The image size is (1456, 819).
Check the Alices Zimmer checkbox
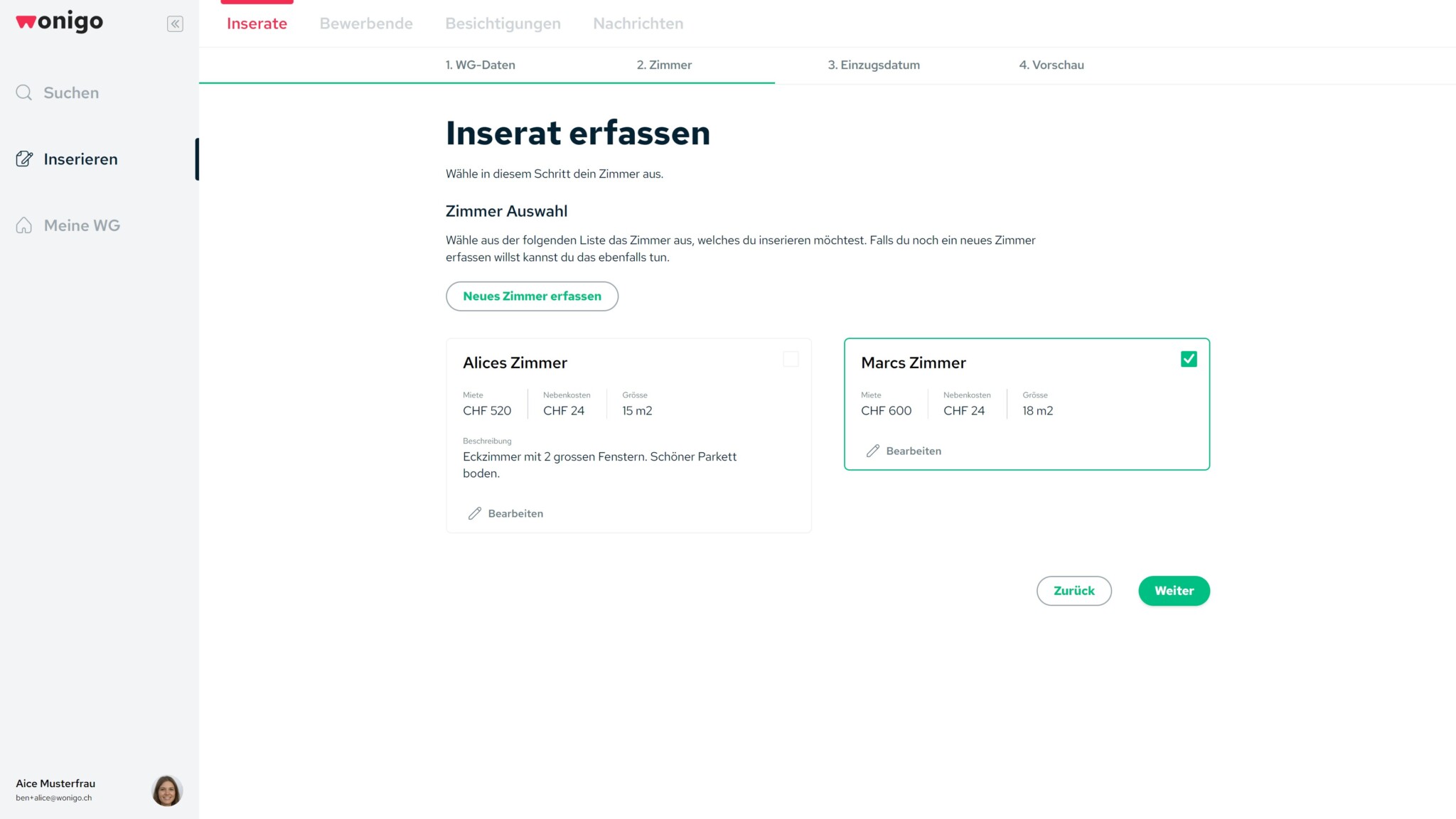[791, 359]
